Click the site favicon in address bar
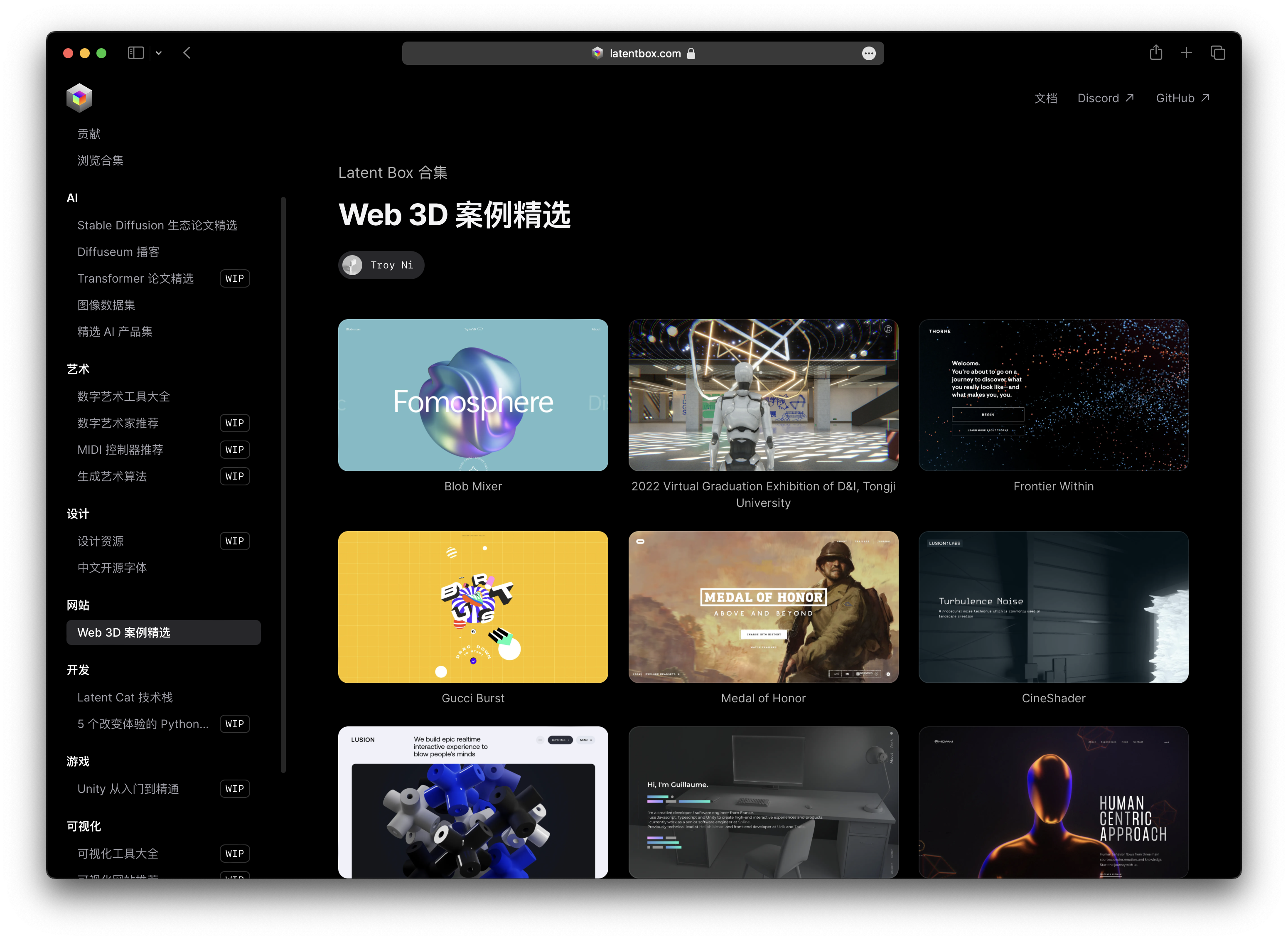Screen dimensions: 1288x940 [x=597, y=53]
